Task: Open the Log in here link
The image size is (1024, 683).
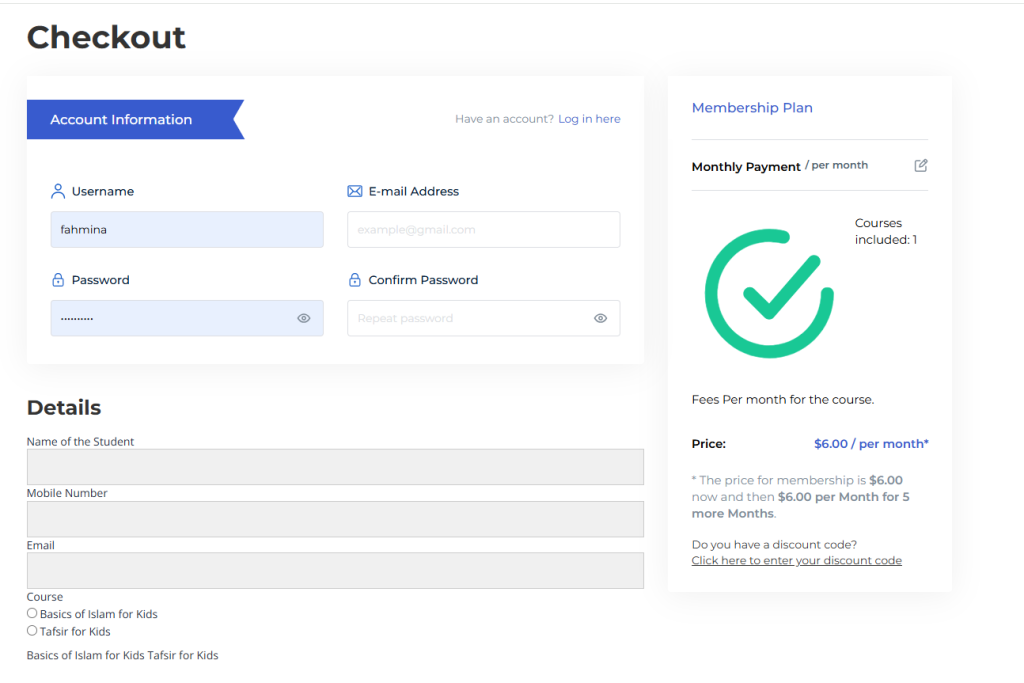Action: tap(589, 119)
